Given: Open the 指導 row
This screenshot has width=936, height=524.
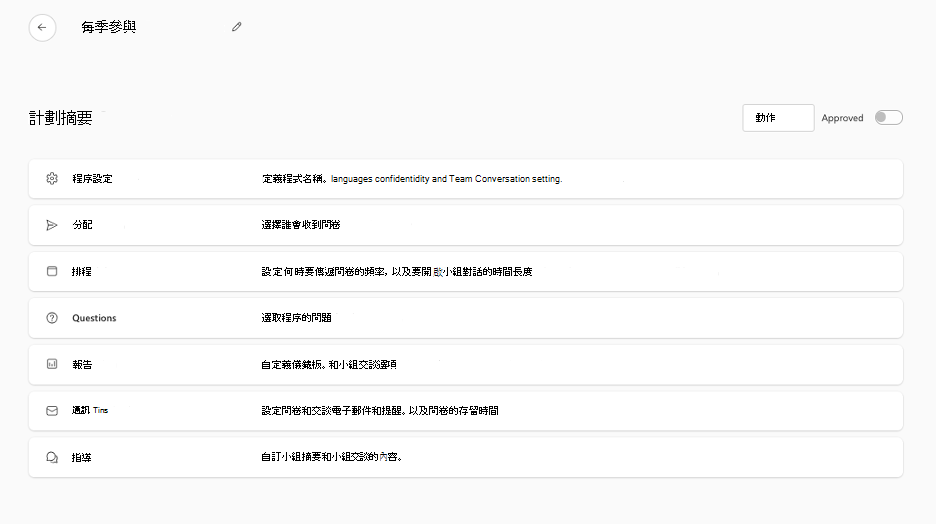Looking at the screenshot, I should pos(466,457).
